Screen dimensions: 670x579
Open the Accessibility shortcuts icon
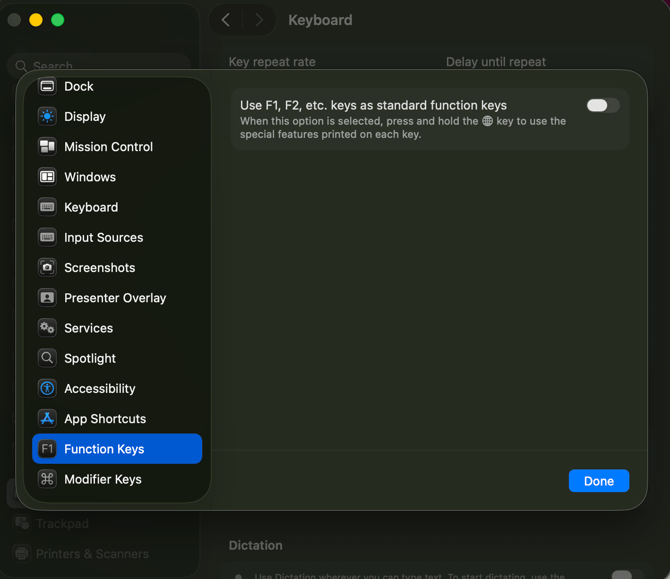coord(47,389)
